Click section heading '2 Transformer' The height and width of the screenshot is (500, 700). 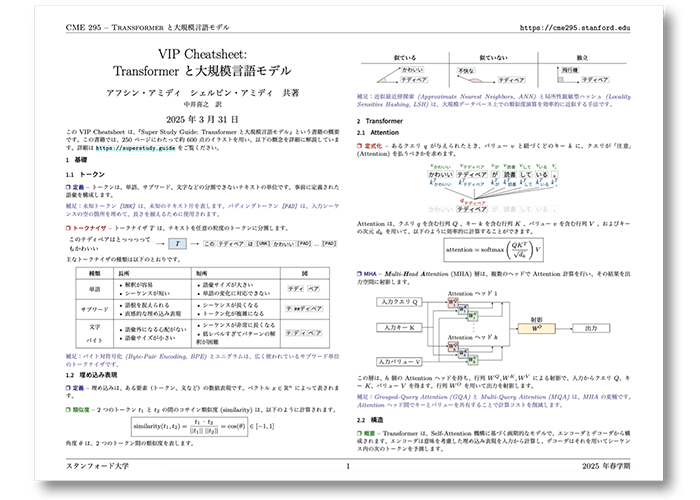(x=380, y=121)
